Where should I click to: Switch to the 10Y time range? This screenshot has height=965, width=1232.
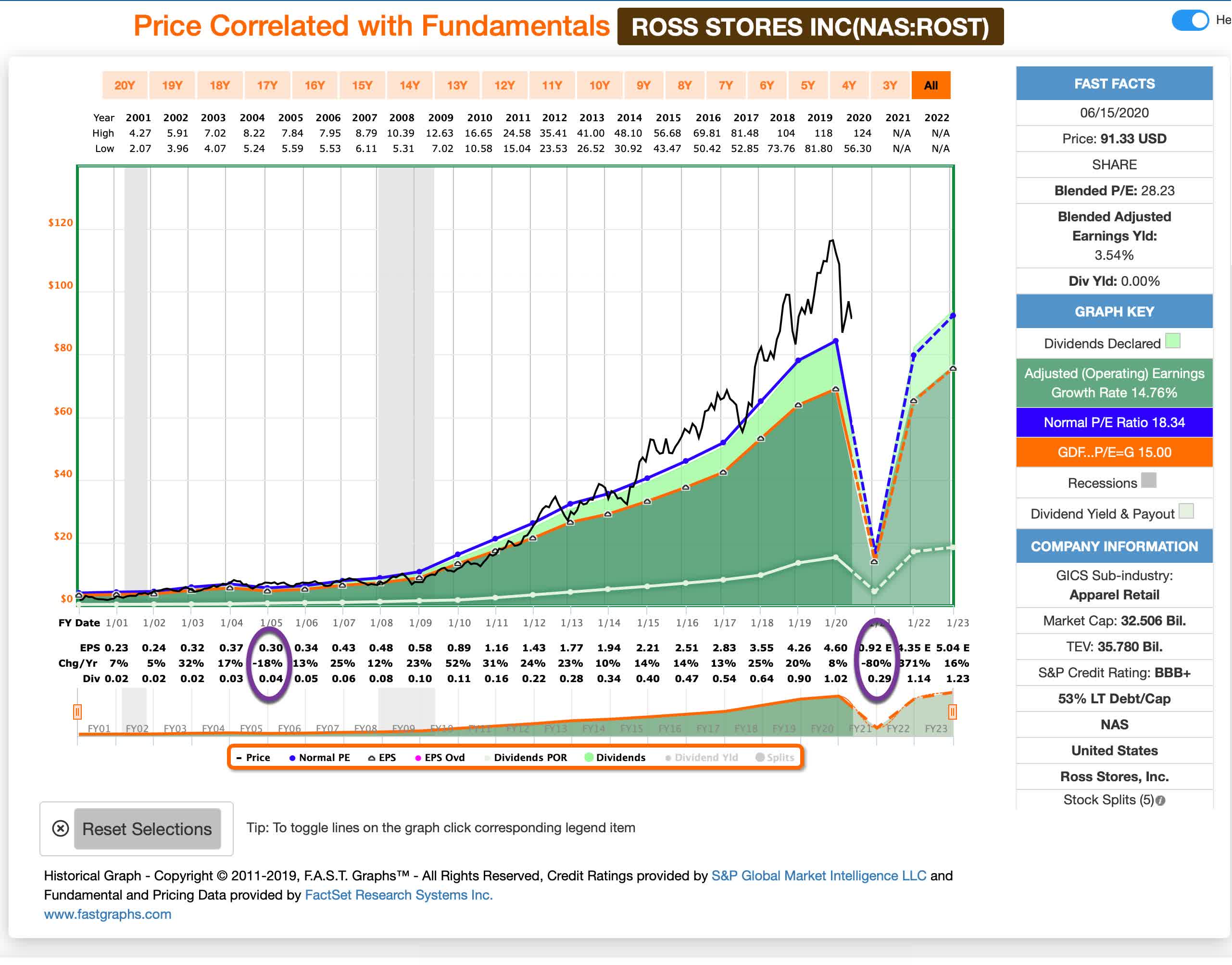[x=600, y=85]
